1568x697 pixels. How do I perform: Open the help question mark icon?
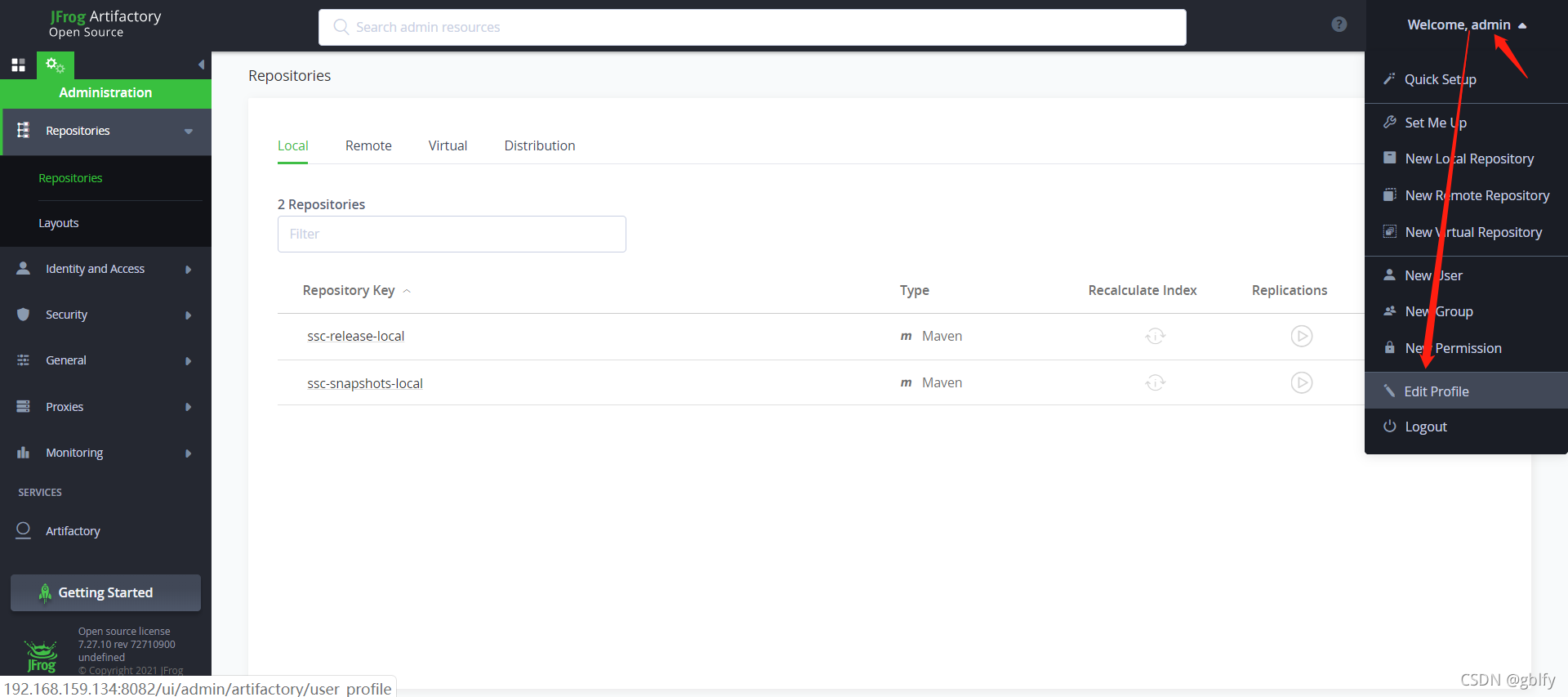coord(1339,25)
